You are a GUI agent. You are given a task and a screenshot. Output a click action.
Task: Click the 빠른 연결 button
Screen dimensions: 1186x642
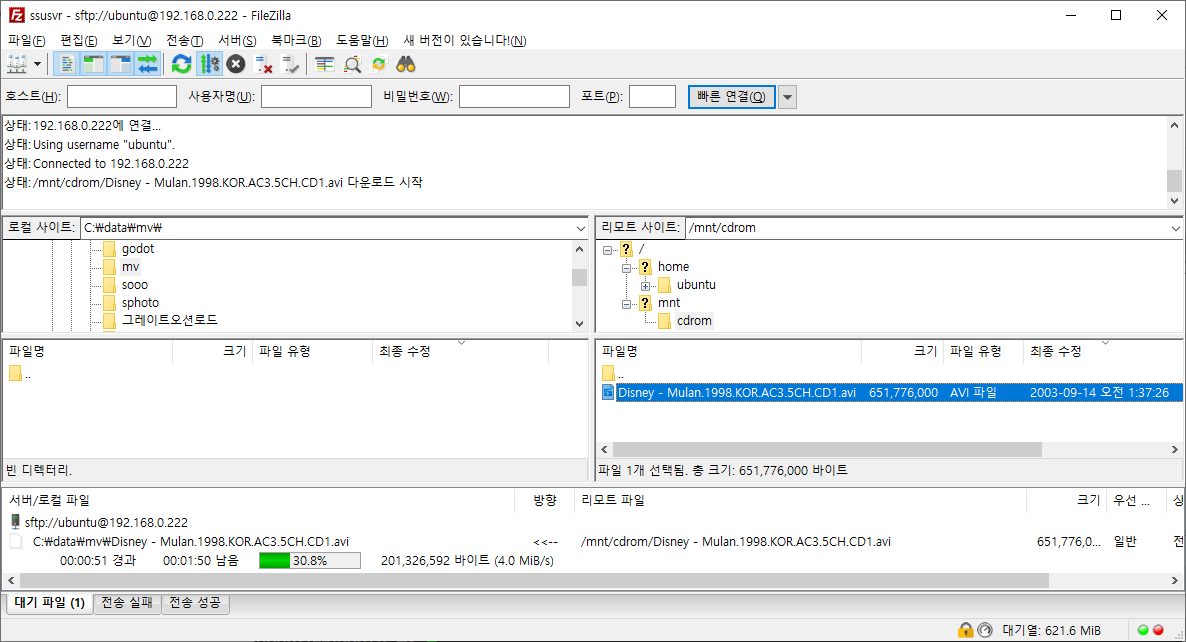click(x=731, y=96)
